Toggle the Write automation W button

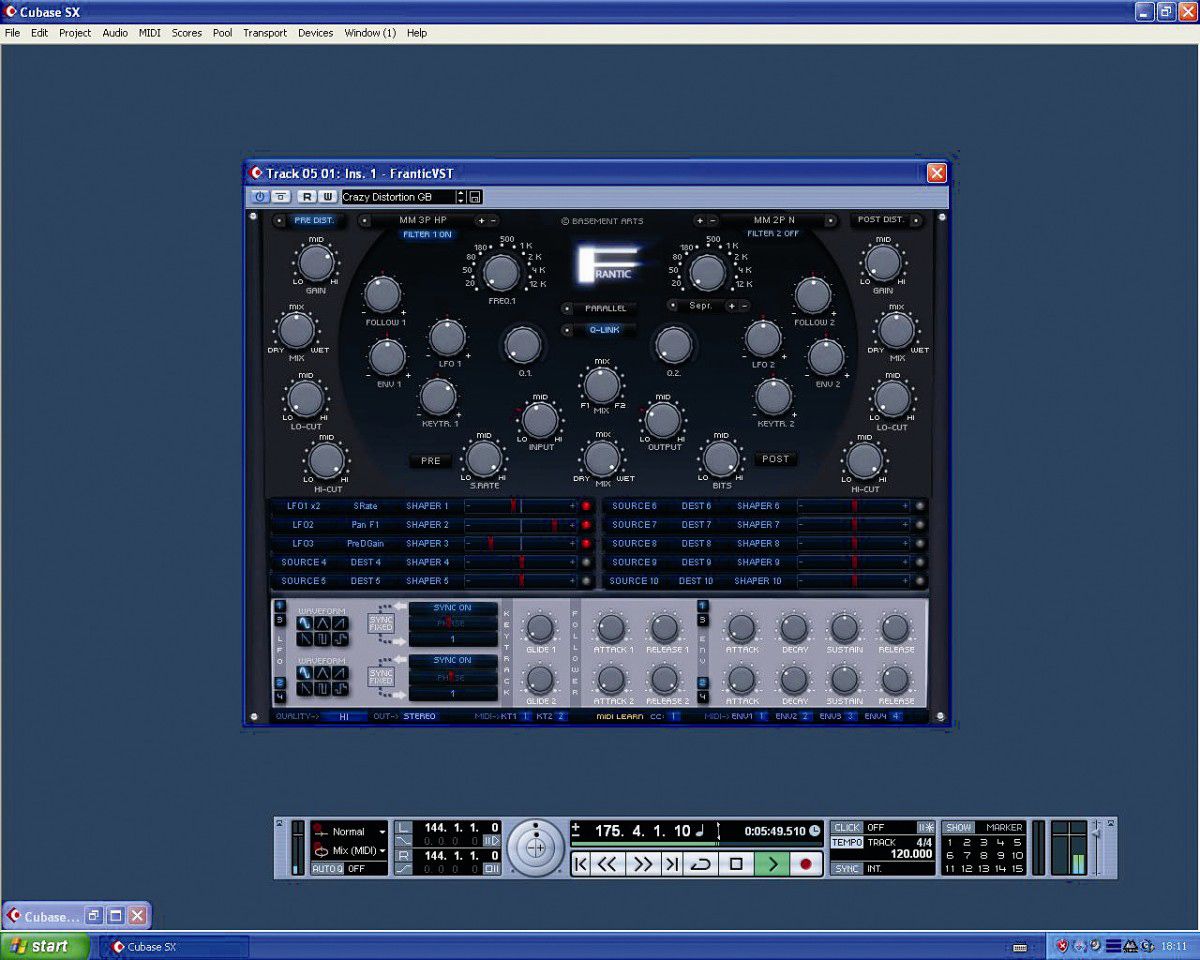tap(326, 197)
